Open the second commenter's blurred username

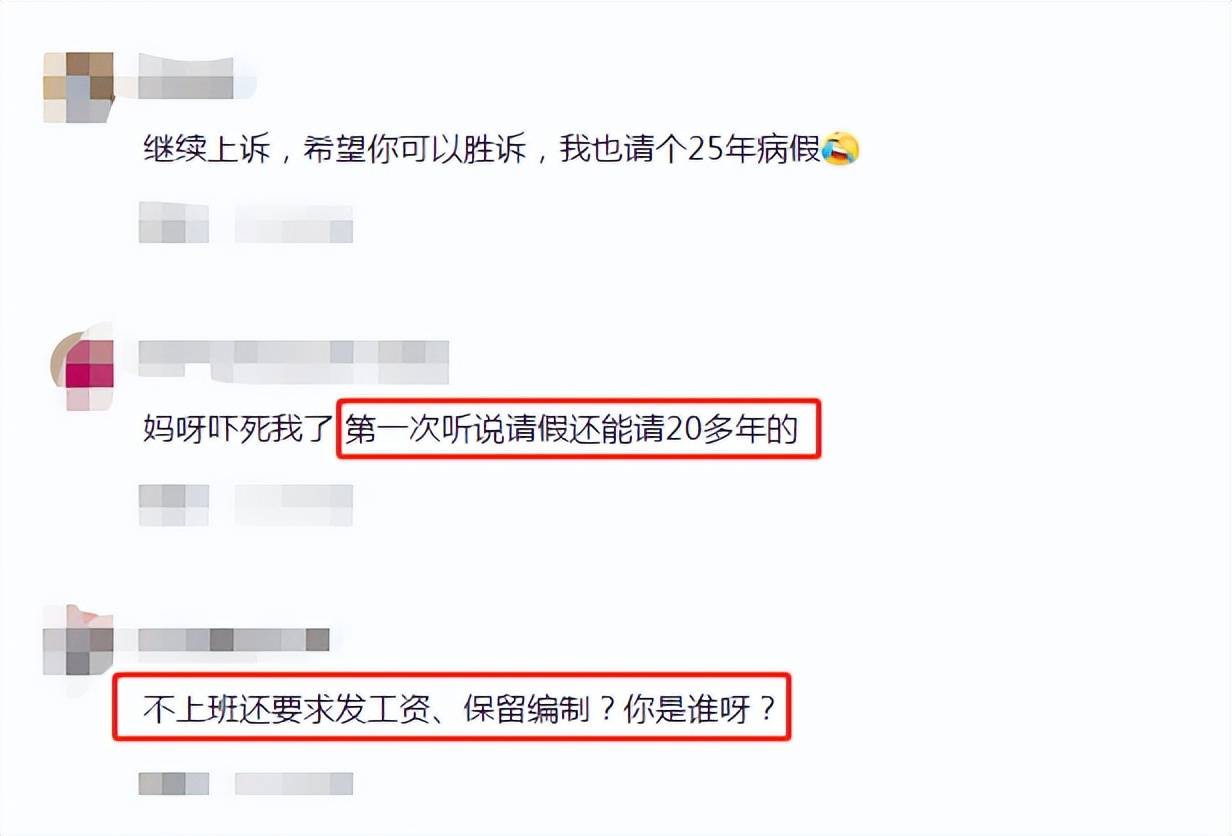click(x=293, y=362)
